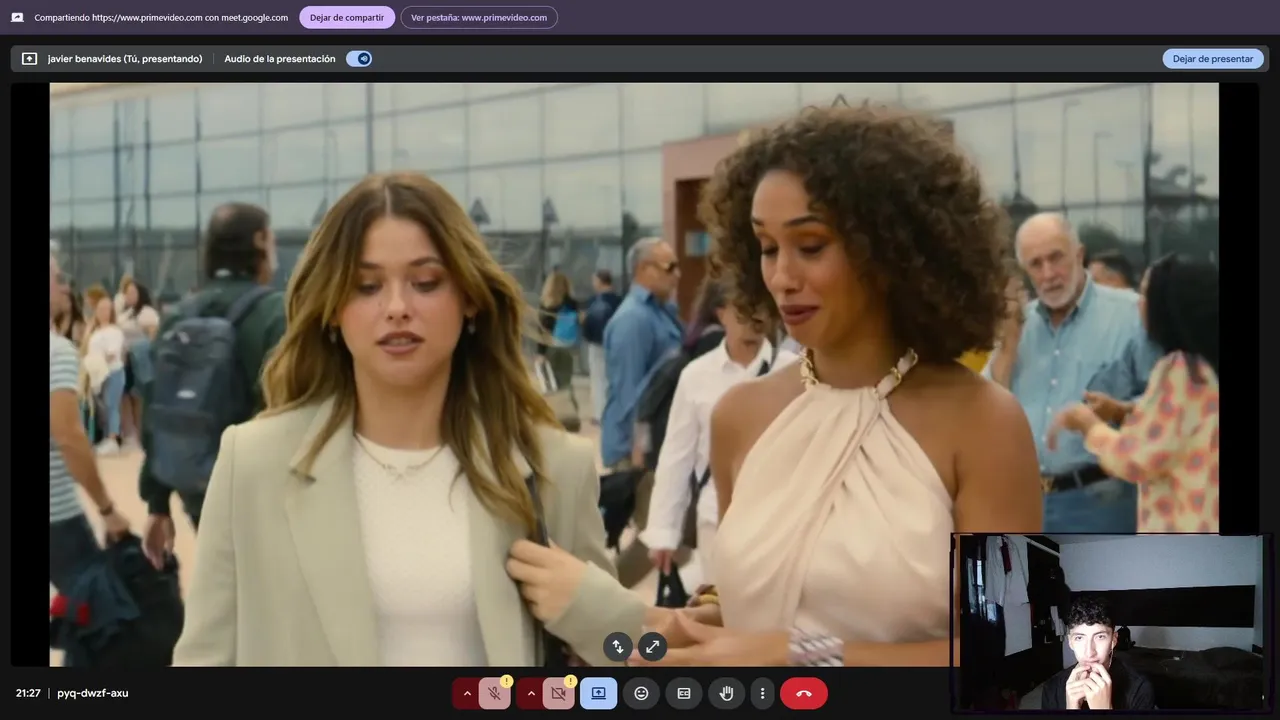The width and height of the screenshot is (1280, 720).
Task: Click the Compartiendo primevideo.com sharing notice
Action: pos(161,17)
